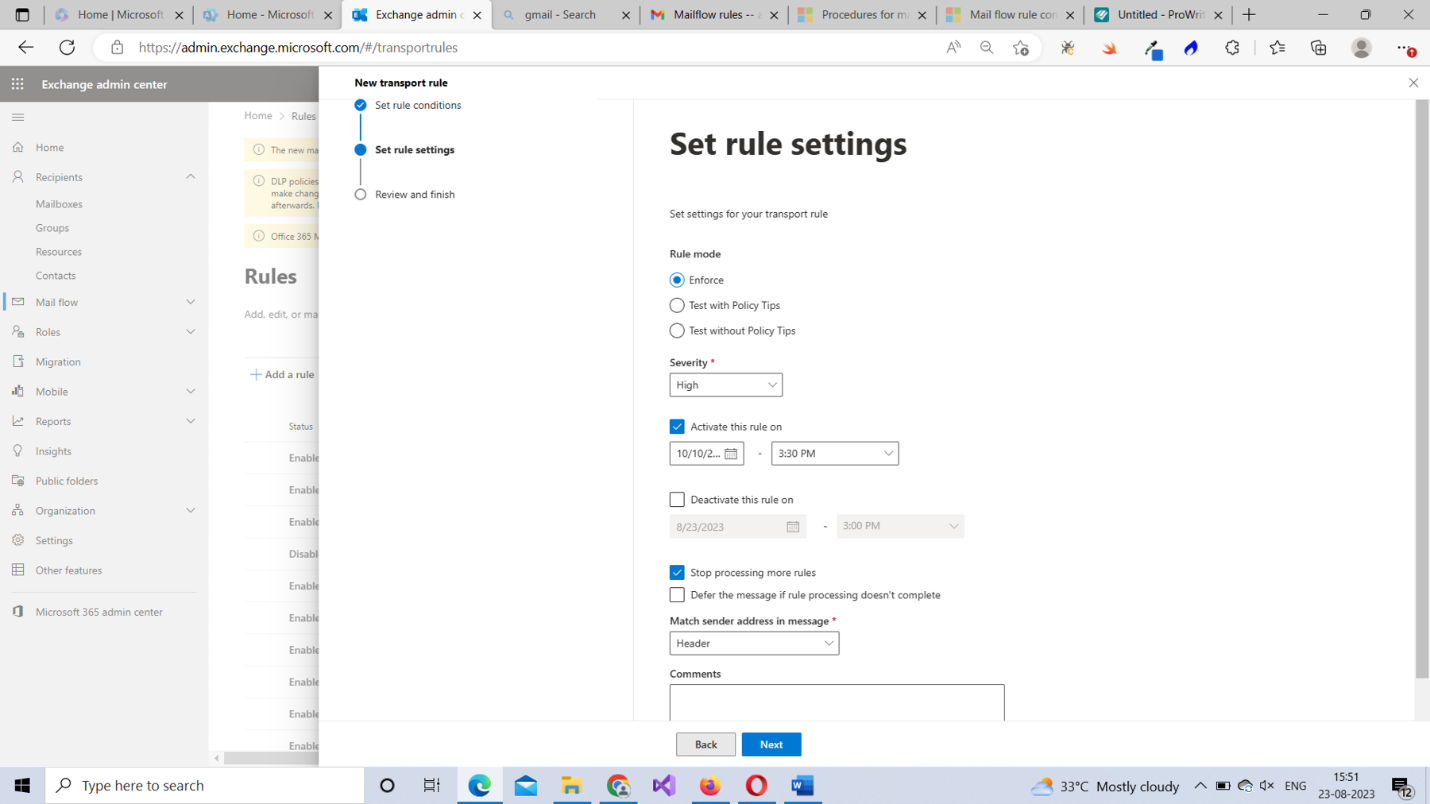Open the calendar picker for activation date
The width and height of the screenshot is (1430, 804).
[x=731, y=454]
